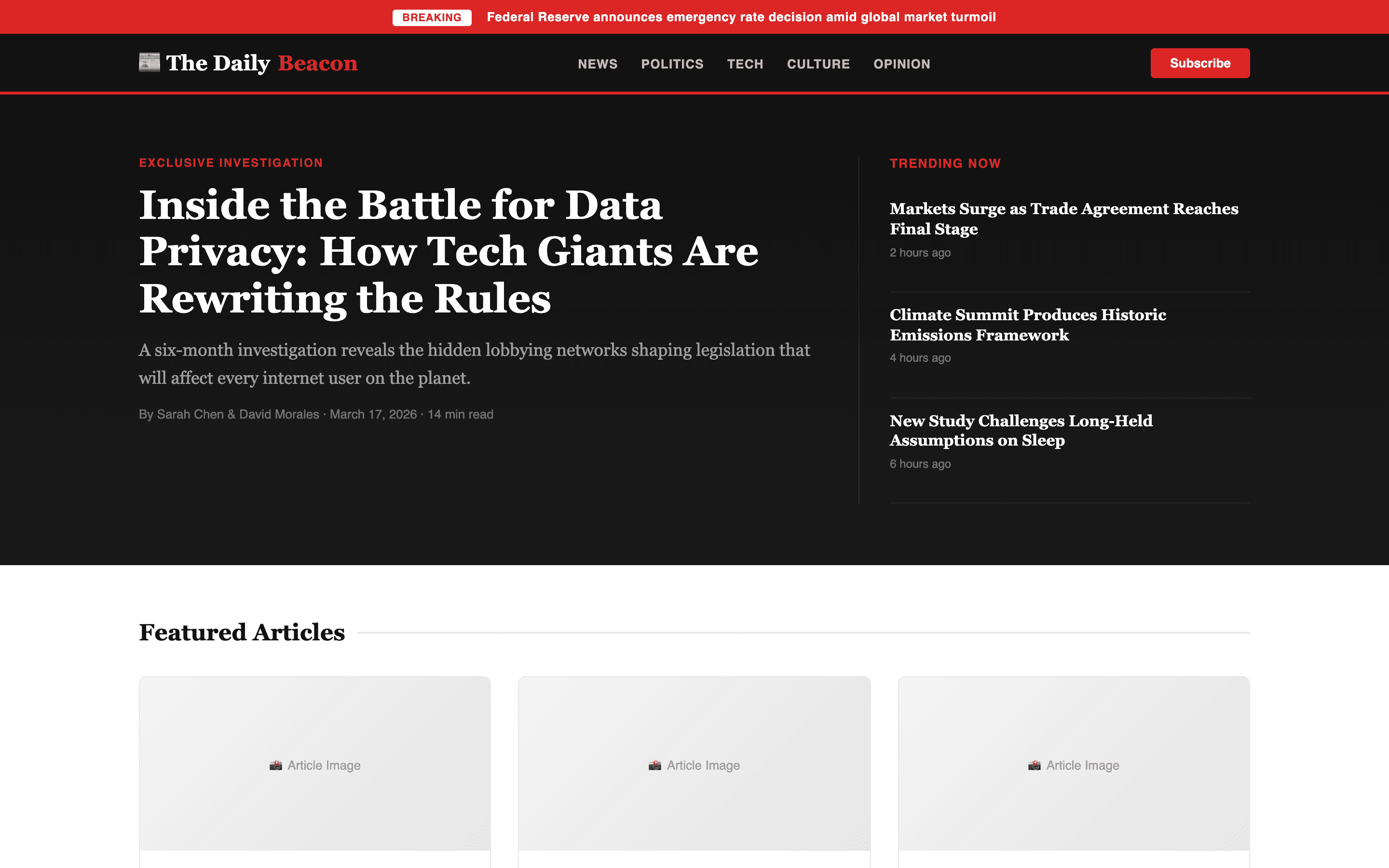Open the OPINION section
Screen dimensions: 1389x868
click(x=901, y=64)
